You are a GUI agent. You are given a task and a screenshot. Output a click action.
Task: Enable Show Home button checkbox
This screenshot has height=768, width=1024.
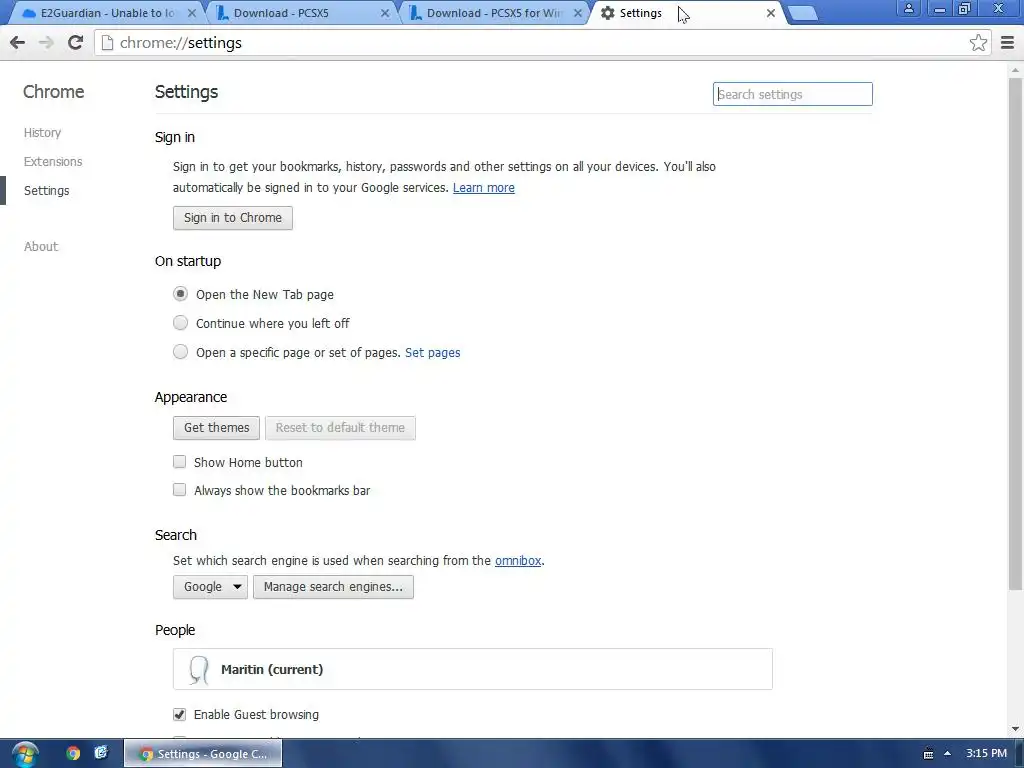click(x=180, y=462)
